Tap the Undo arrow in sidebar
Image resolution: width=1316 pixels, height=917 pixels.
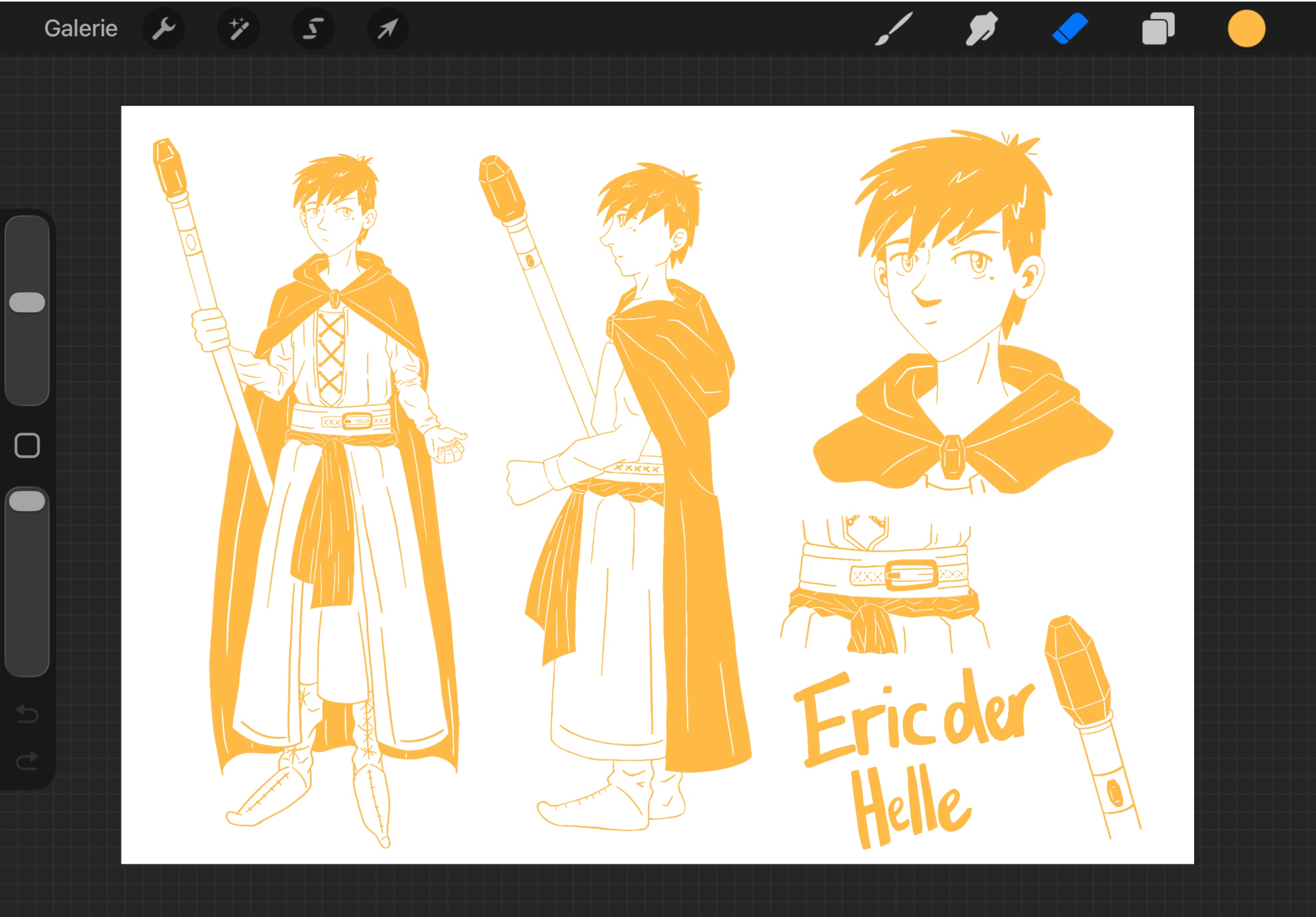coord(27,714)
